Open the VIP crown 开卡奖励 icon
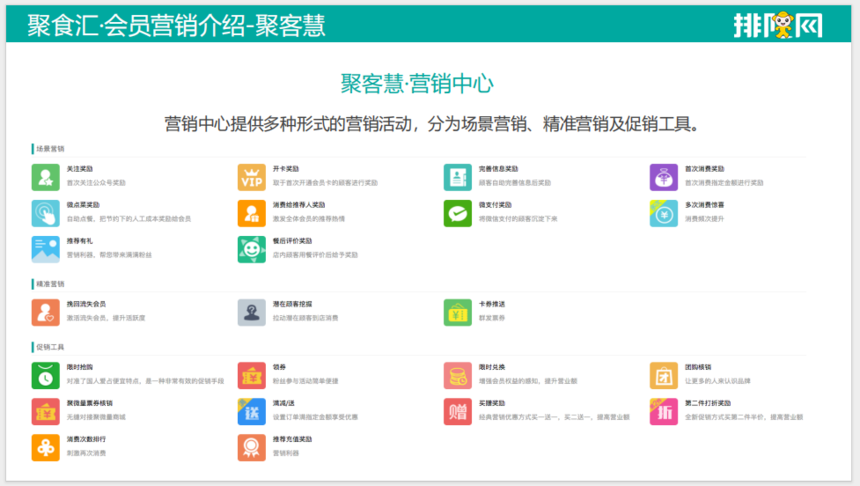 252,177
